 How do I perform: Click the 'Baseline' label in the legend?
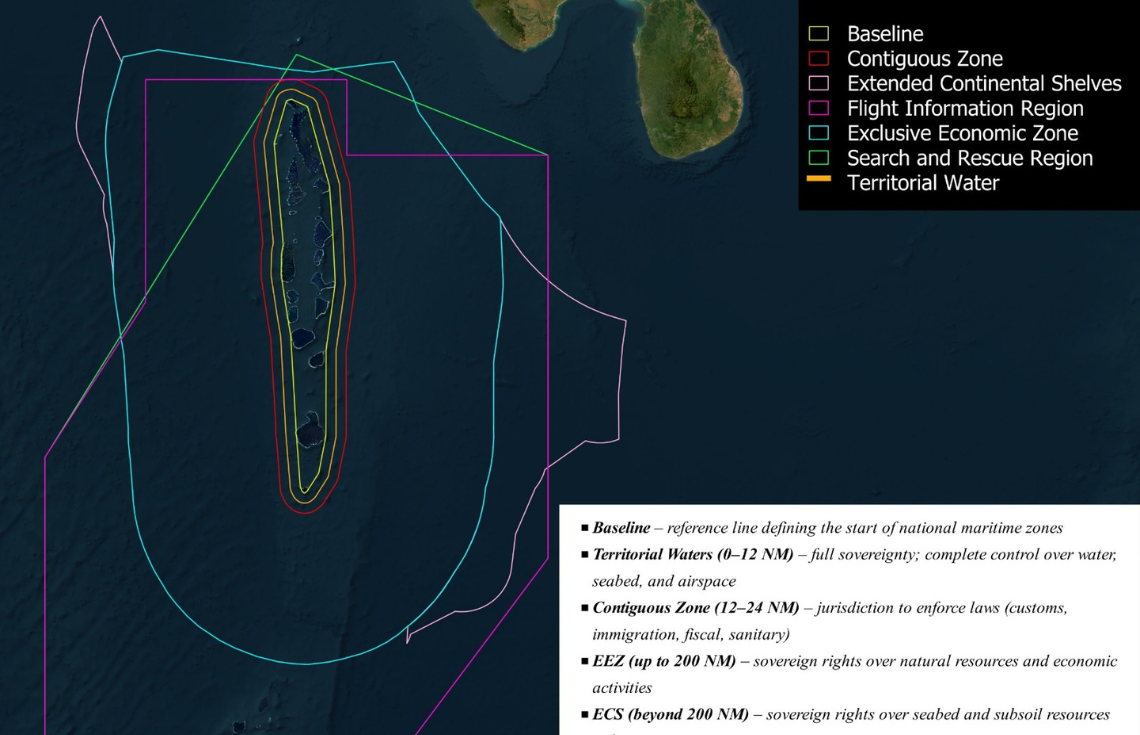click(885, 35)
